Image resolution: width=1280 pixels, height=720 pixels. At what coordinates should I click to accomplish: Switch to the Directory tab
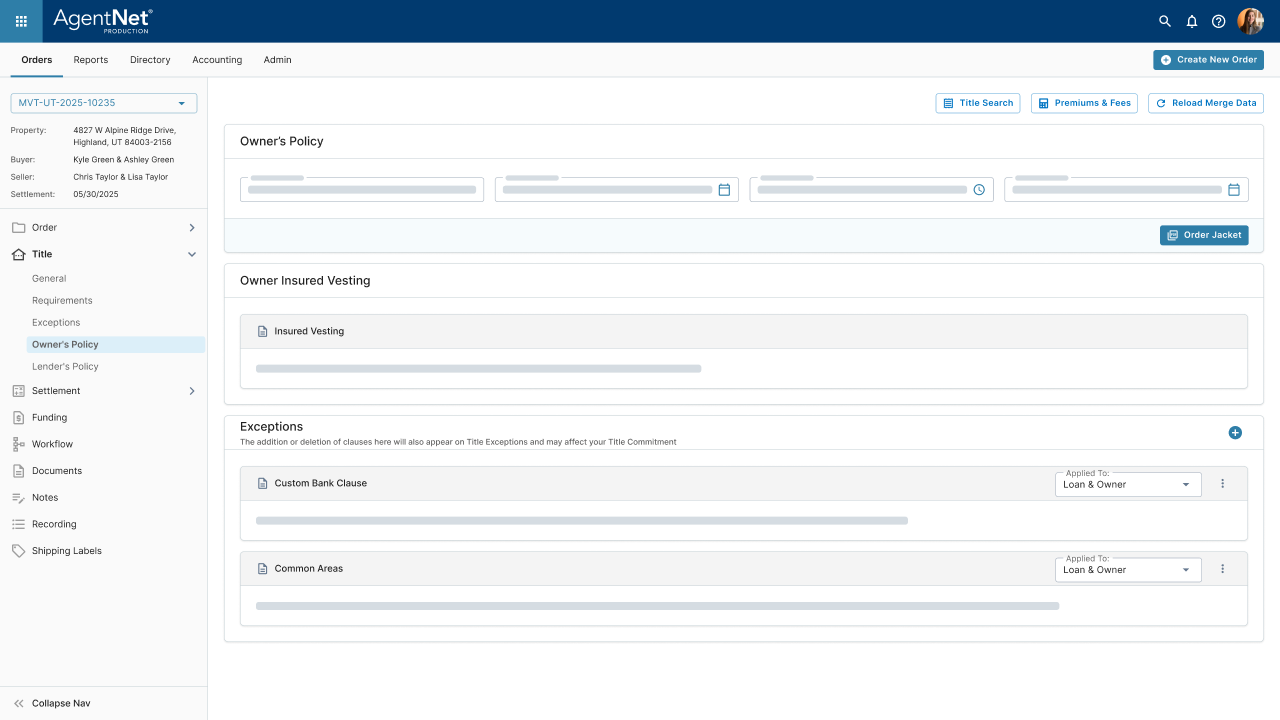(150, 60)
